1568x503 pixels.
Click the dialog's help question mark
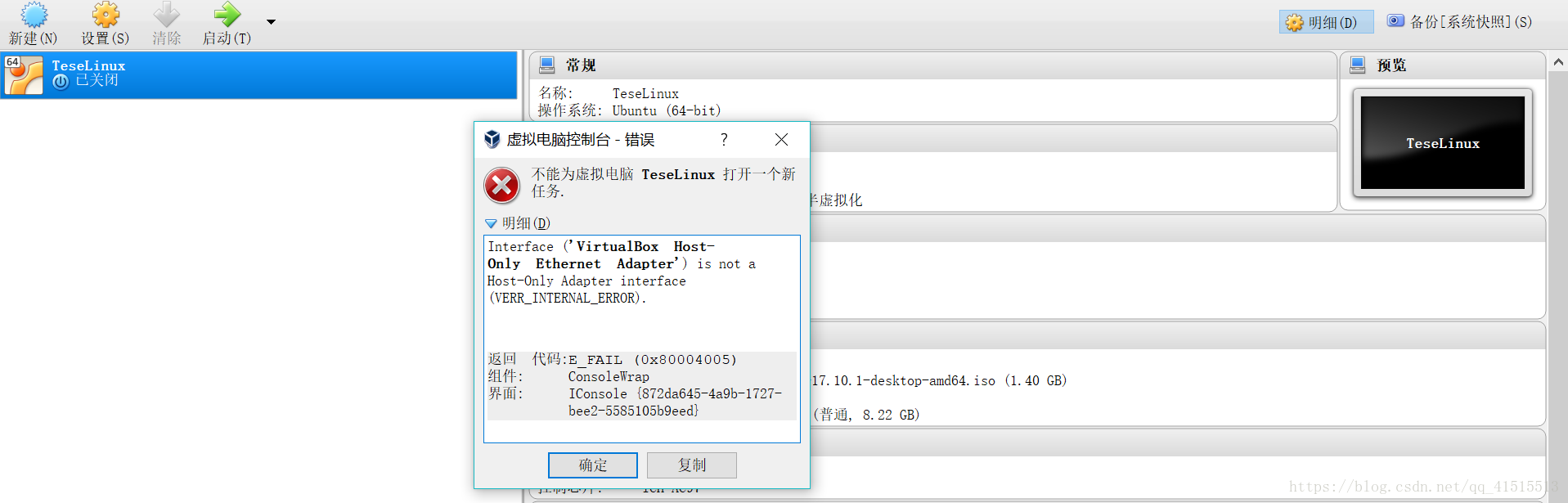point(724,140)
